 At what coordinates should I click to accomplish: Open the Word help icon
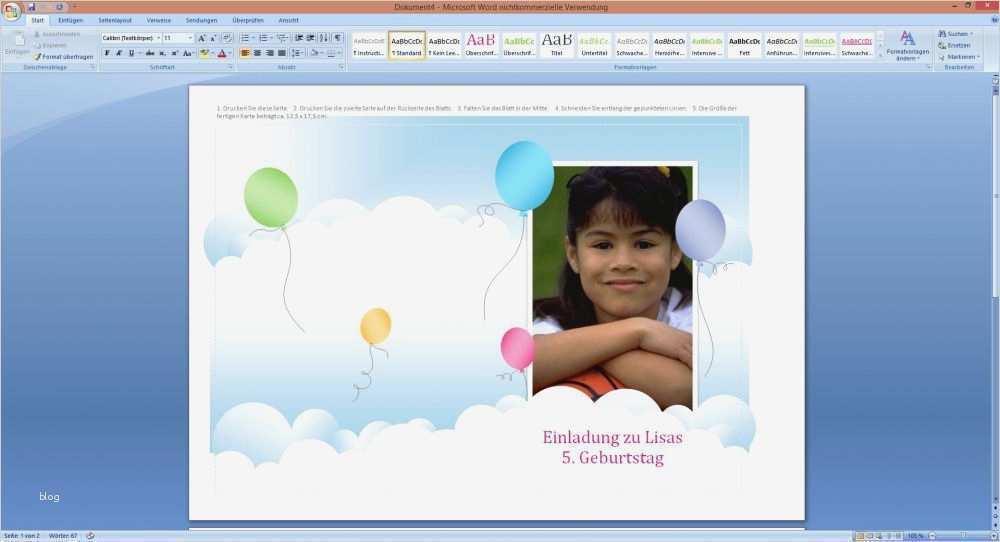coord(994,20)
